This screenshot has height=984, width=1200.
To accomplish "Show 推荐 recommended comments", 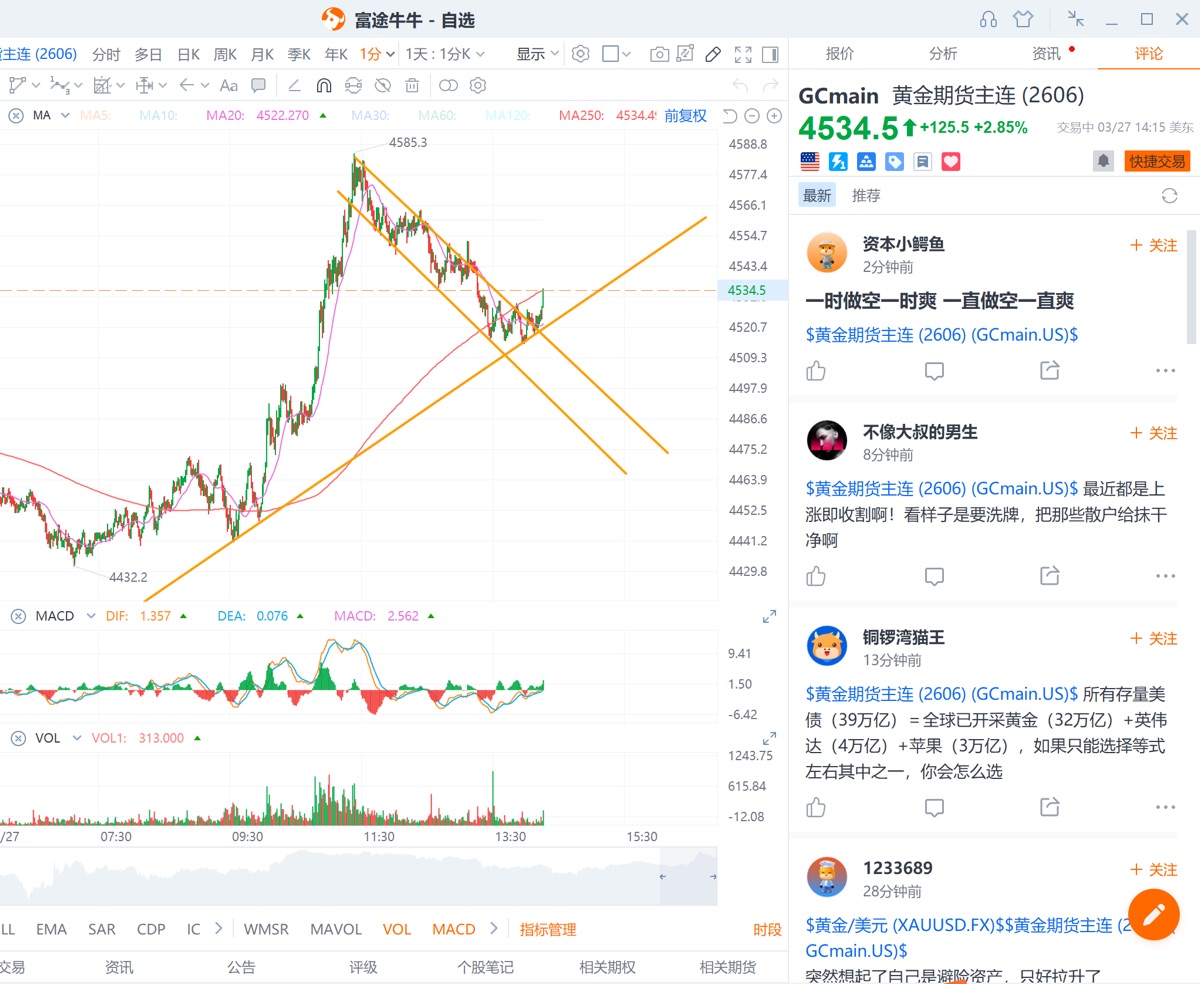I will pyautogui.click(x=866, y=196).
